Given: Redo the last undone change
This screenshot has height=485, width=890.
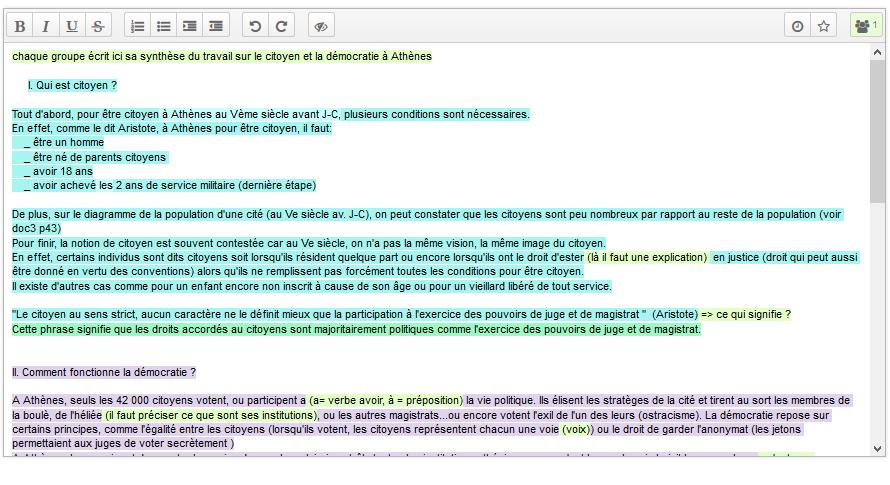Looking at the screenshot, I should [281, 26].
